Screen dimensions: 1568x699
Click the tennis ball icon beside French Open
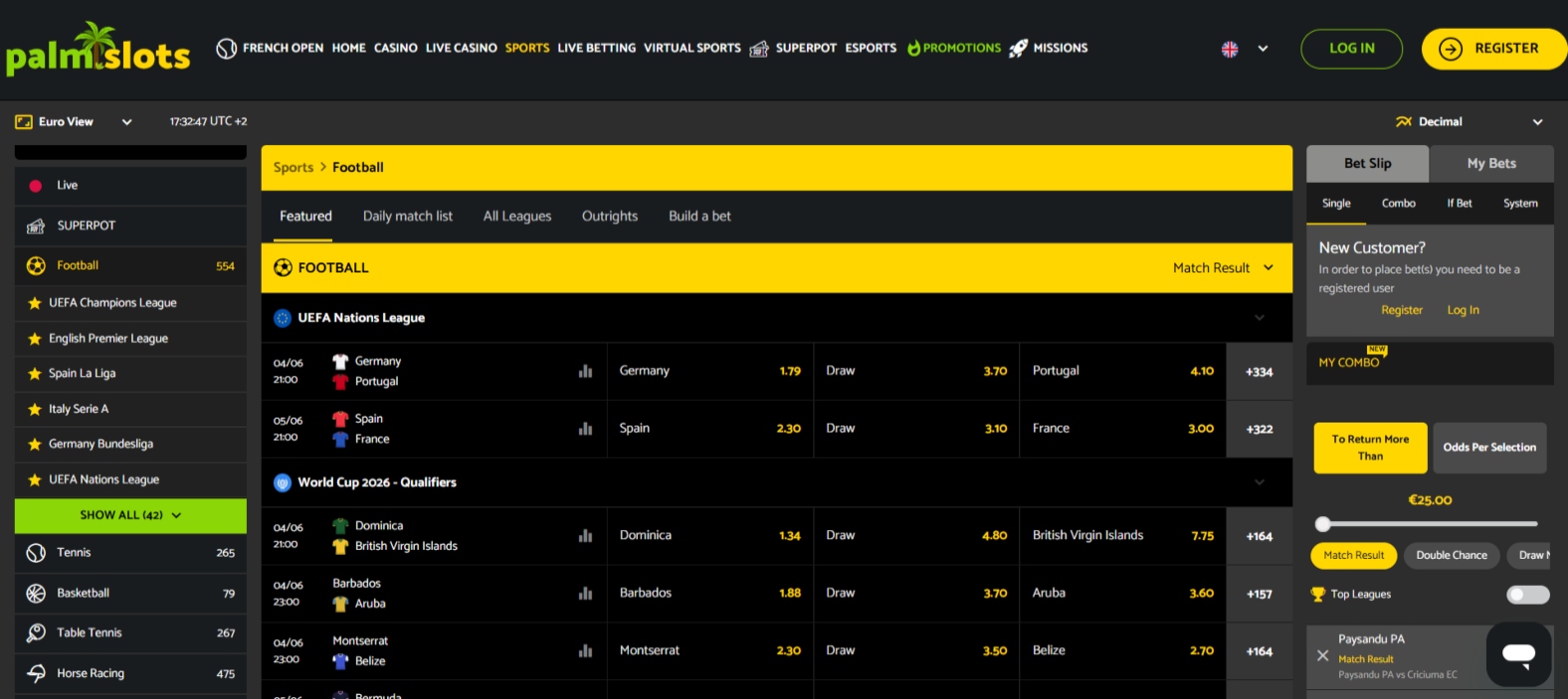coord(227,48)
